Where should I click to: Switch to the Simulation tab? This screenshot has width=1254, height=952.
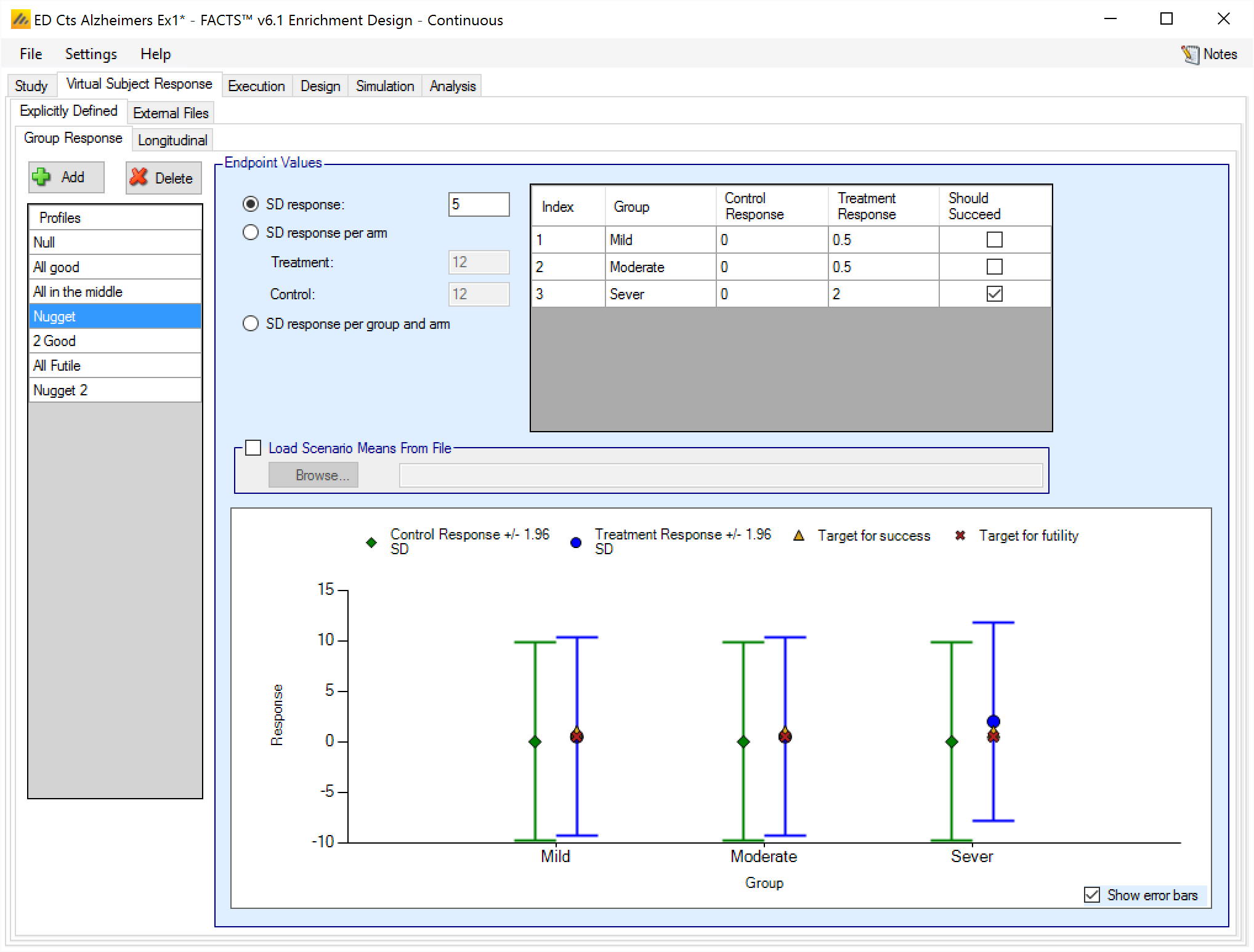pyautogui.click(x=384, y=86)
